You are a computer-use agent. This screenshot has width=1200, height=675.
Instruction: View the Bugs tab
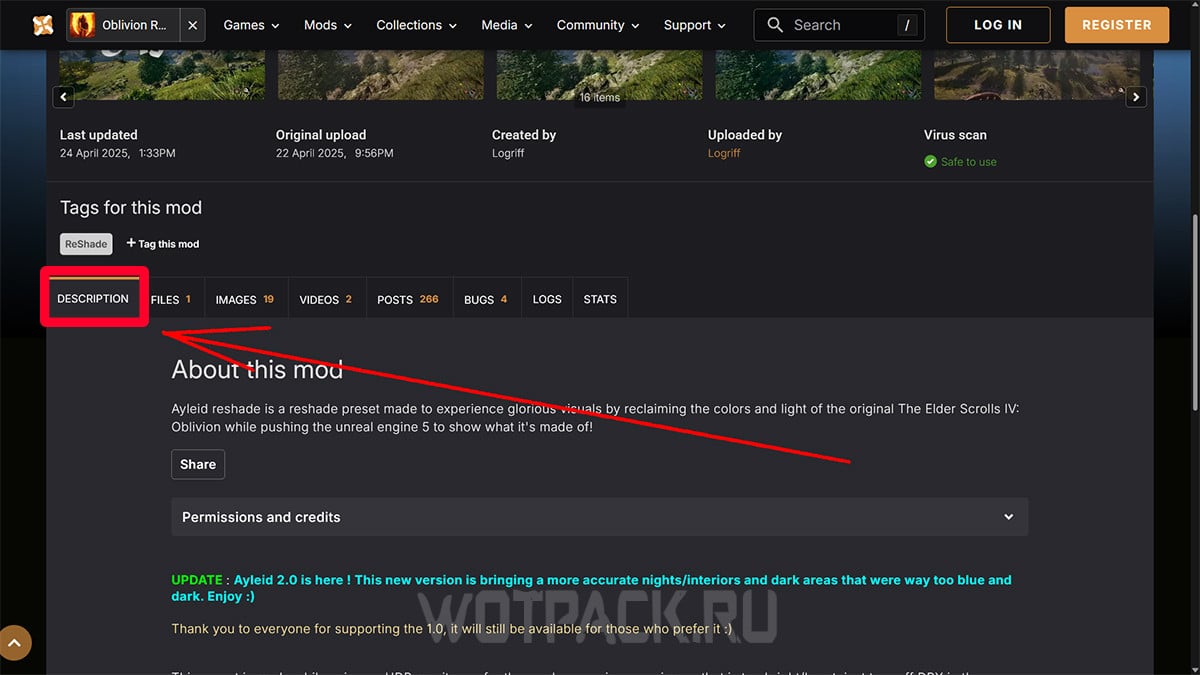point(486,299)
